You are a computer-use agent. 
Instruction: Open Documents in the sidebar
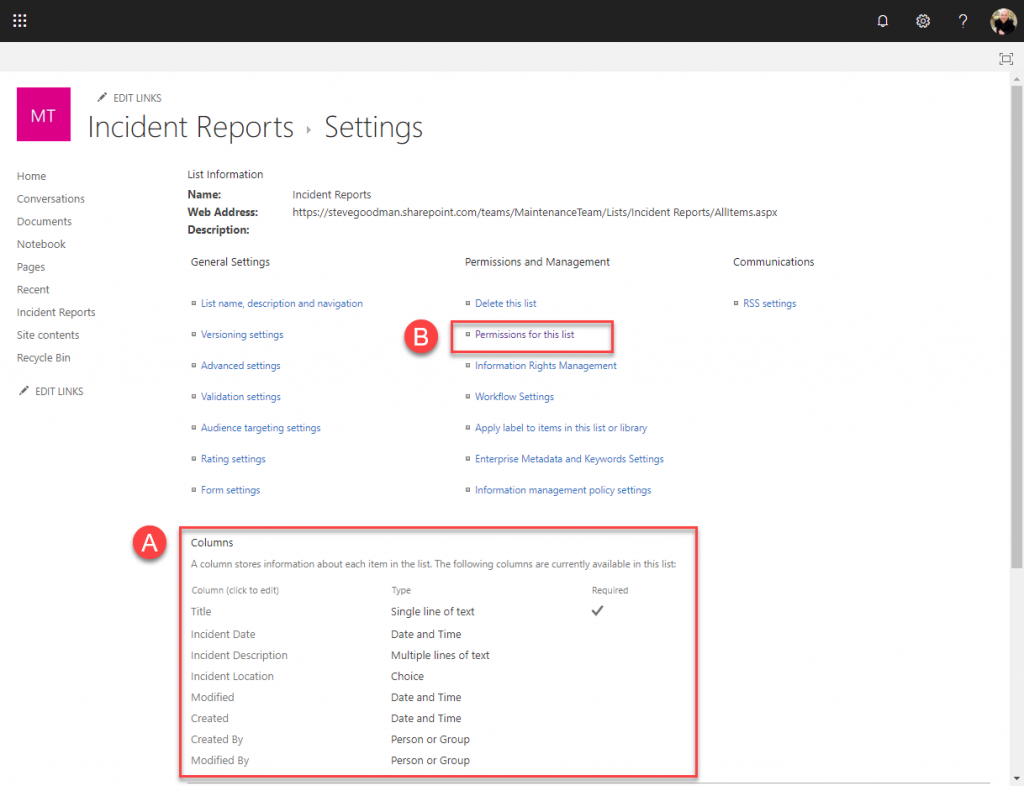(x=44, y=221)
